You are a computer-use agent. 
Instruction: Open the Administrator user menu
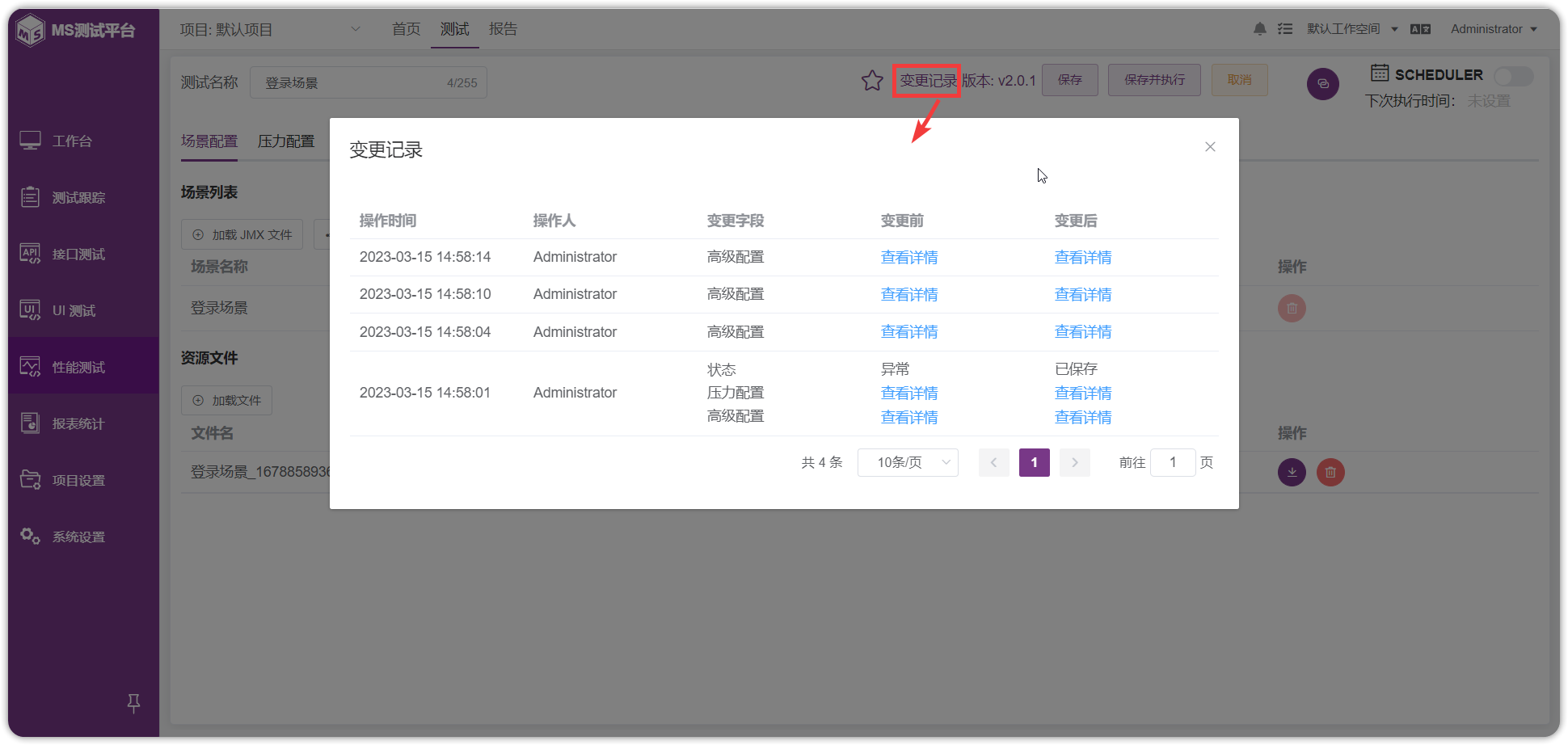pyautogui.click(x=1494, y=29)
